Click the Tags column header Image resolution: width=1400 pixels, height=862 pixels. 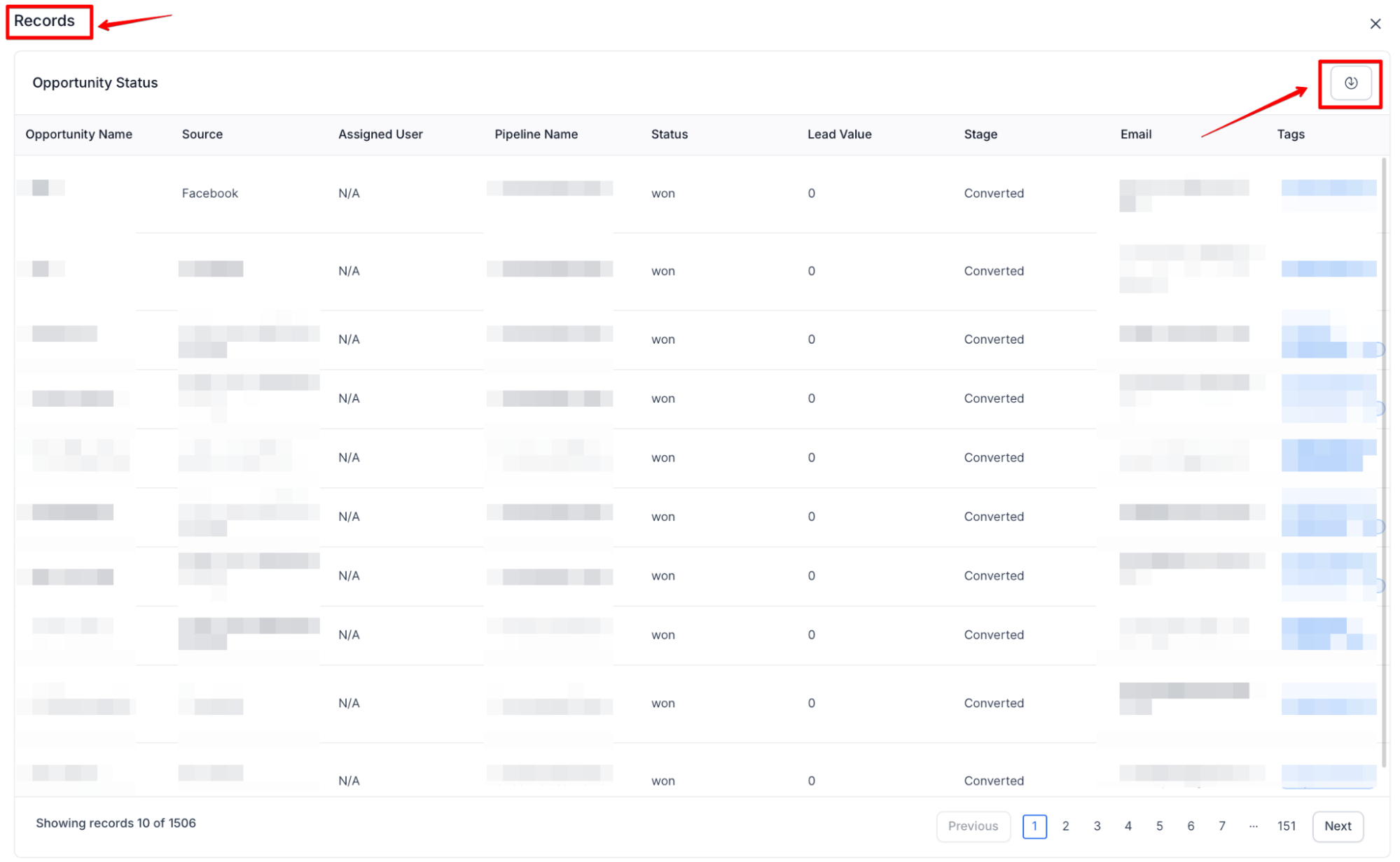[1290, 134]
